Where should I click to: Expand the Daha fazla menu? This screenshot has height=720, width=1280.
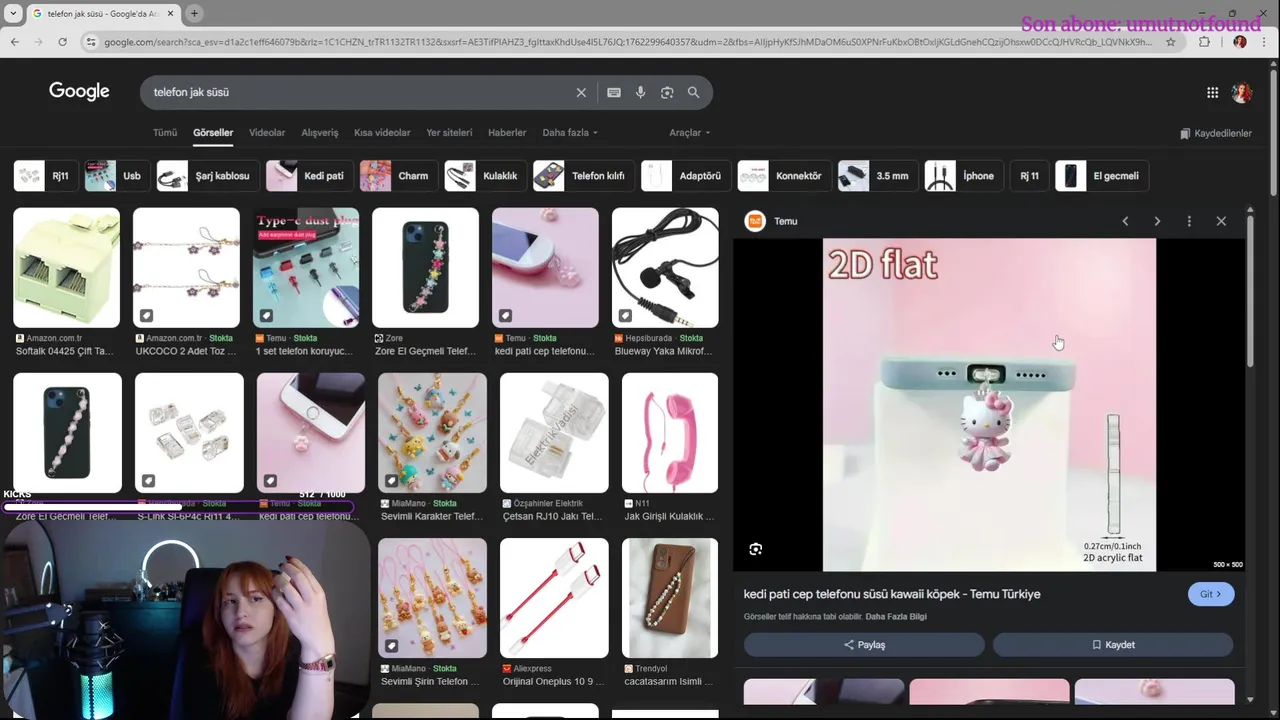point(570,133)
